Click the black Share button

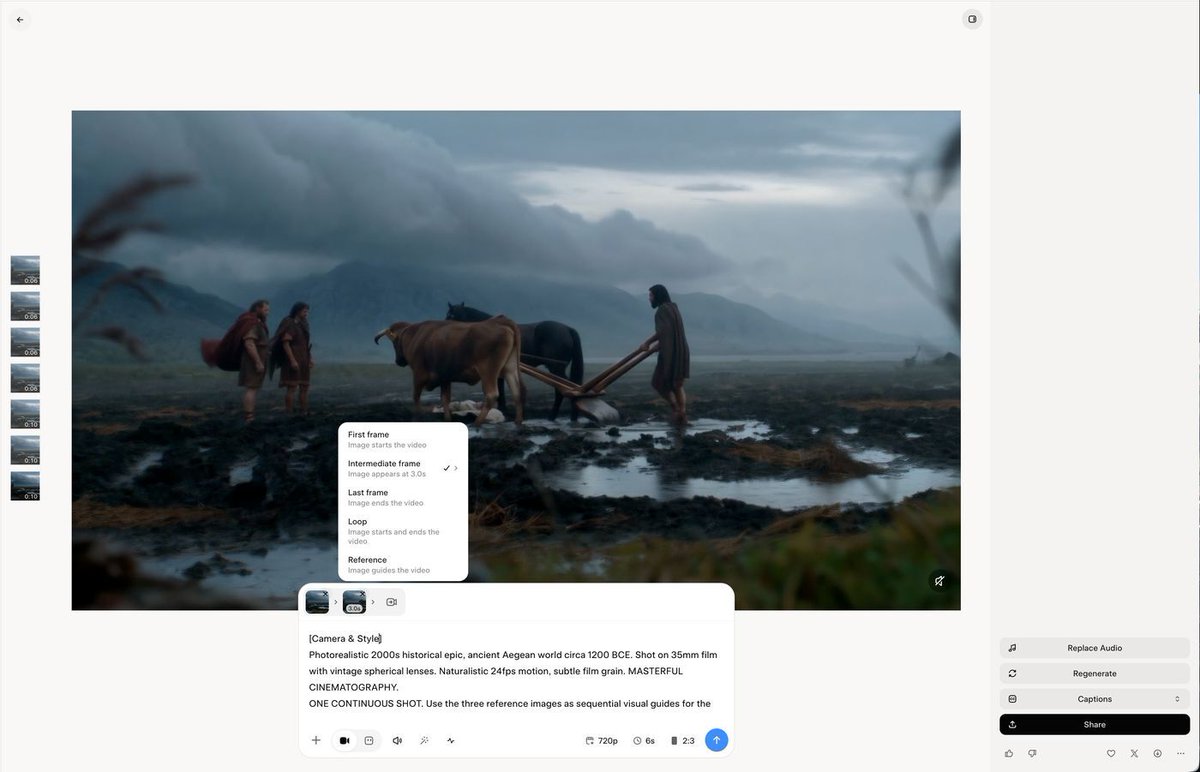point(1095,725)
